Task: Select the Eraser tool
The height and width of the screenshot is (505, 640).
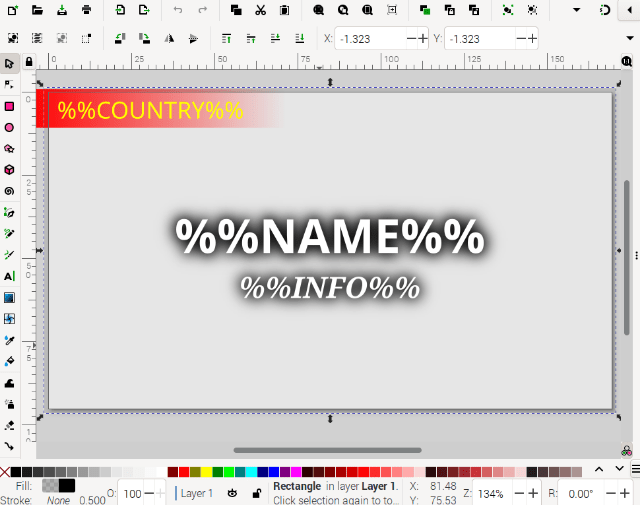Action: pos(9,425)
